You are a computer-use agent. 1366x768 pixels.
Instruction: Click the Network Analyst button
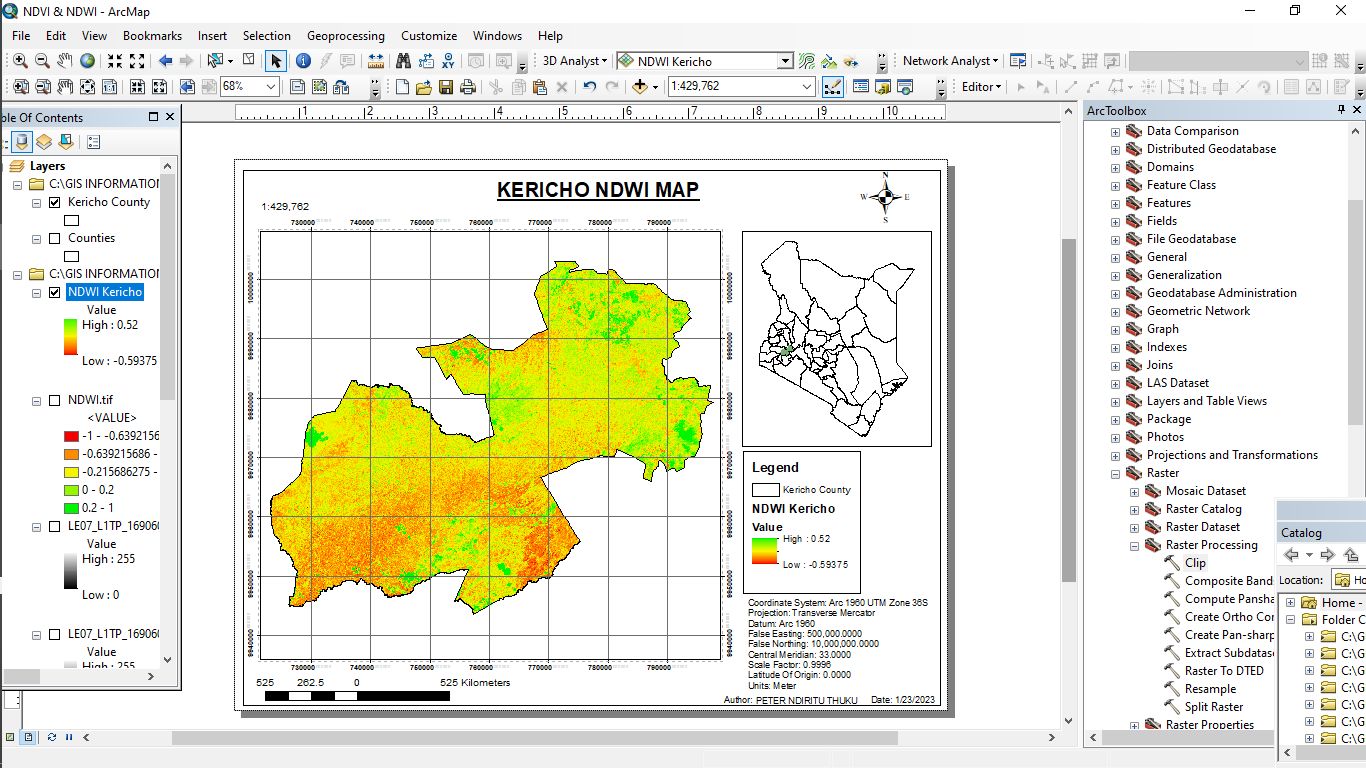click(x=946, y=61)
